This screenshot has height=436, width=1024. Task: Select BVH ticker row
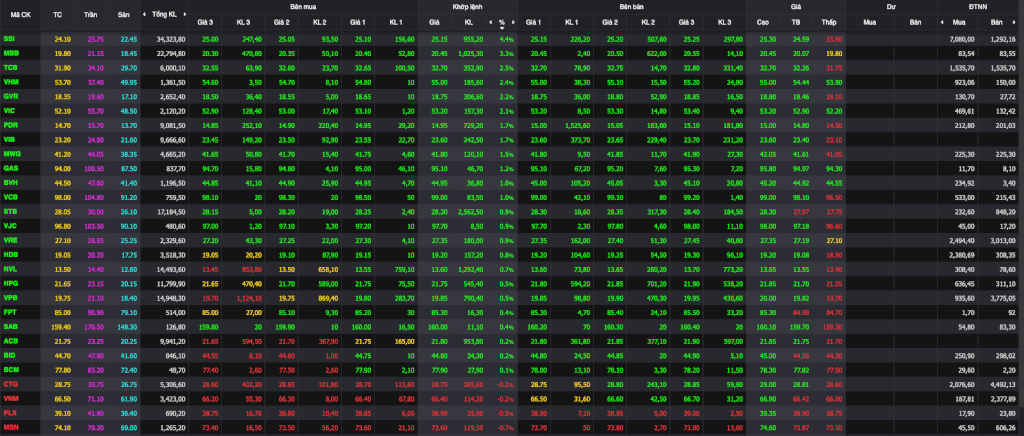pos(10,182)
